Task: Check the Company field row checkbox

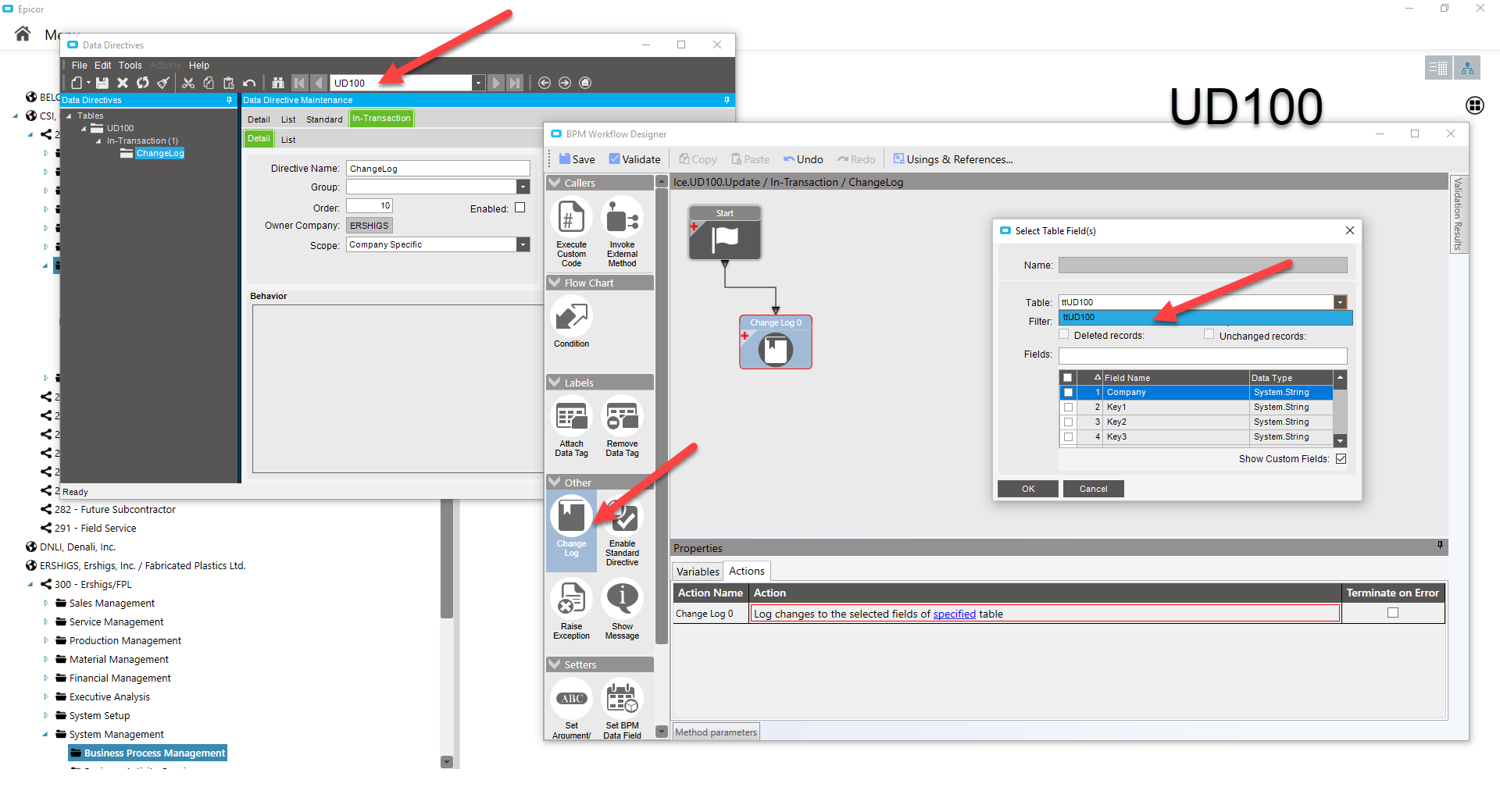Action: click(1068, 392)
